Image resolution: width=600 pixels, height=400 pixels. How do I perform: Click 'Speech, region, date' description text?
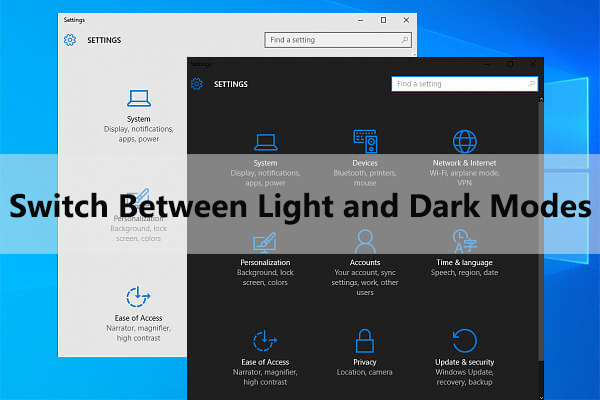pyautogui.click(x=465, y=273)
